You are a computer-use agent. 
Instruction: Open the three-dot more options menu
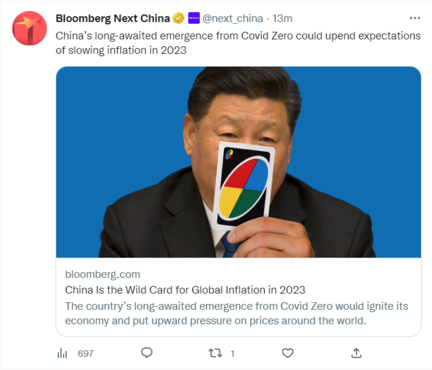point(415,18)
